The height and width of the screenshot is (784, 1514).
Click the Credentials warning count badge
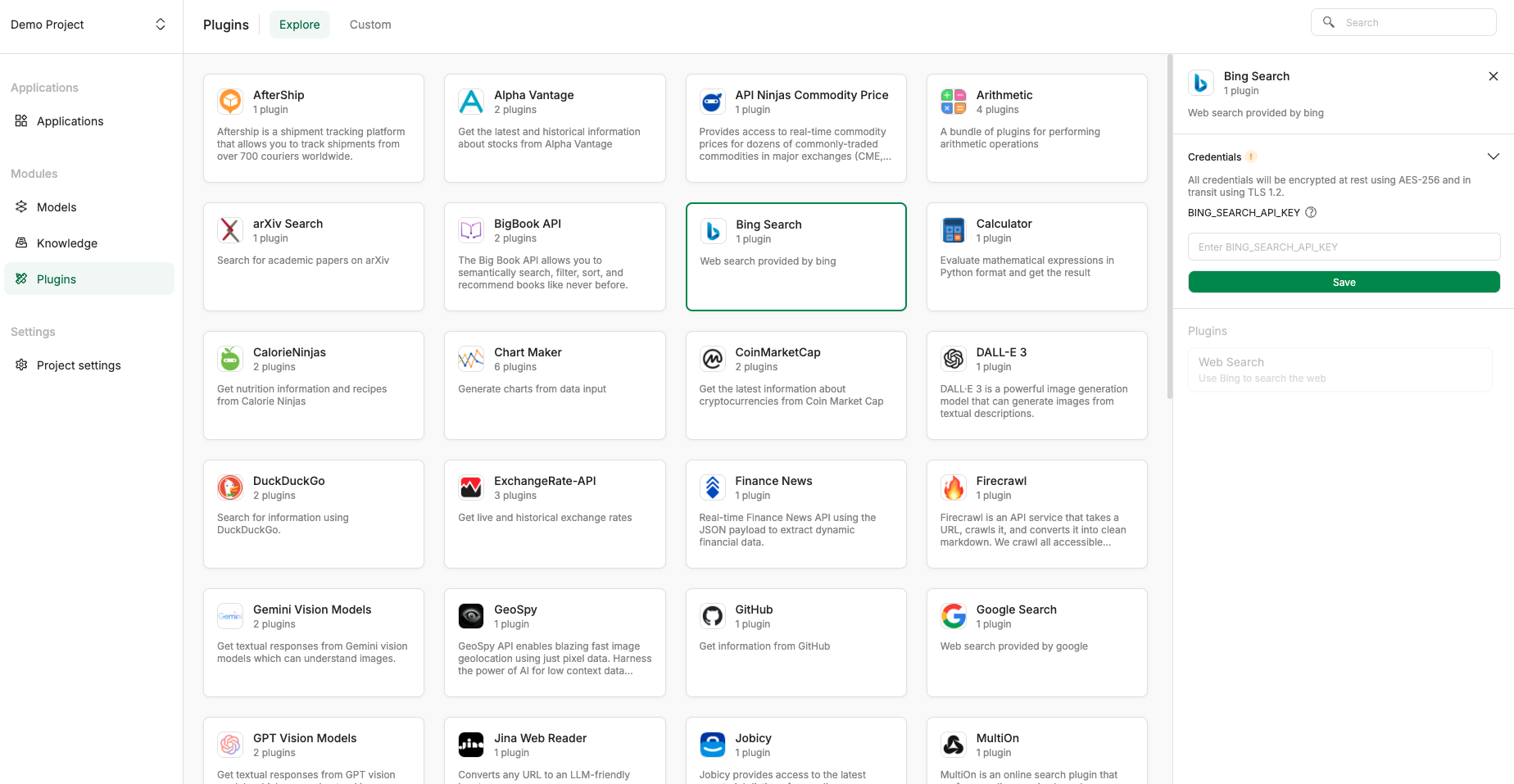coord(1251,157)
